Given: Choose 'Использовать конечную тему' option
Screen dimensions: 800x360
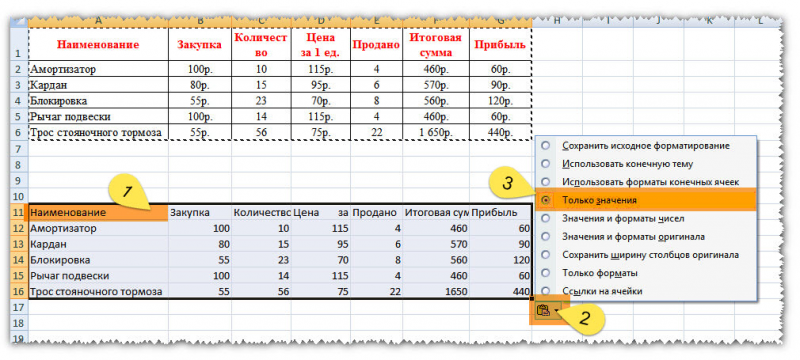Looking at the screenshot, I should (645, 164).
